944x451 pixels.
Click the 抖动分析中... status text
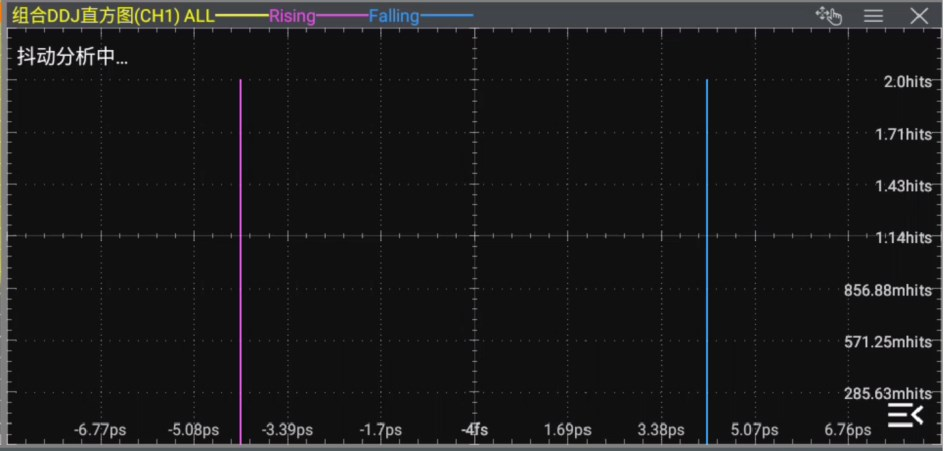(x=72, y=57)
